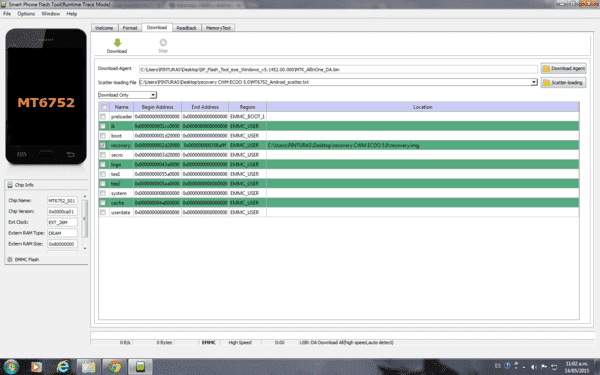The height and width of the screenshot is (375, 600).
Task: Open the Download Only mode dropdown
Action: click(127, 95)
